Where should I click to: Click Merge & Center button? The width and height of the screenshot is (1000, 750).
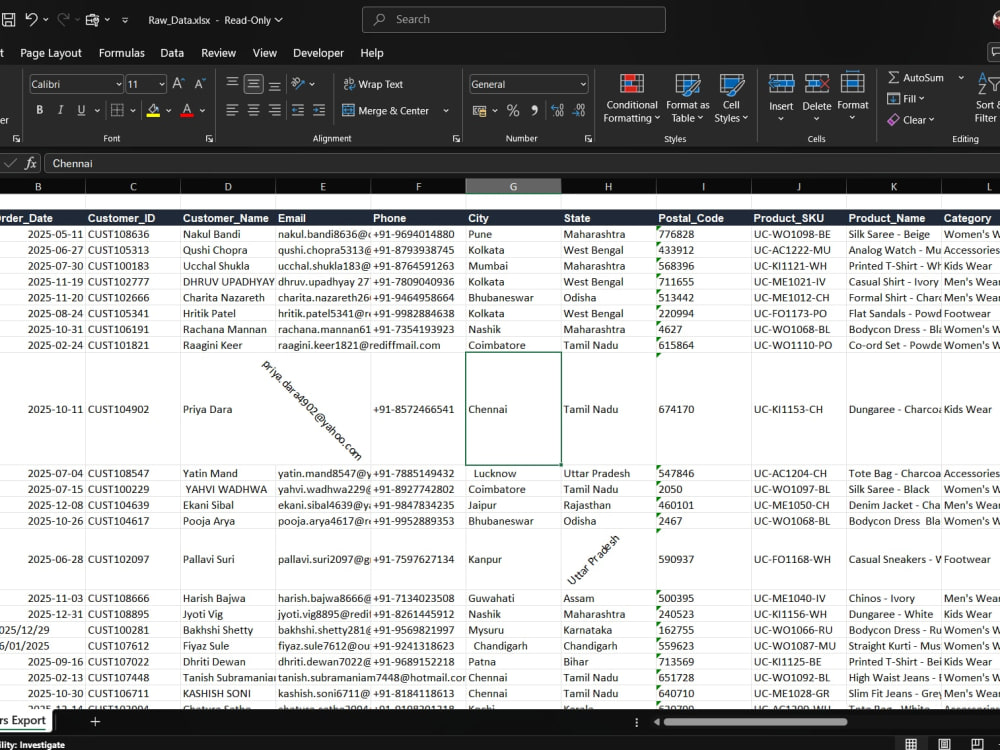pyautogui.click(x=385, y=110)
